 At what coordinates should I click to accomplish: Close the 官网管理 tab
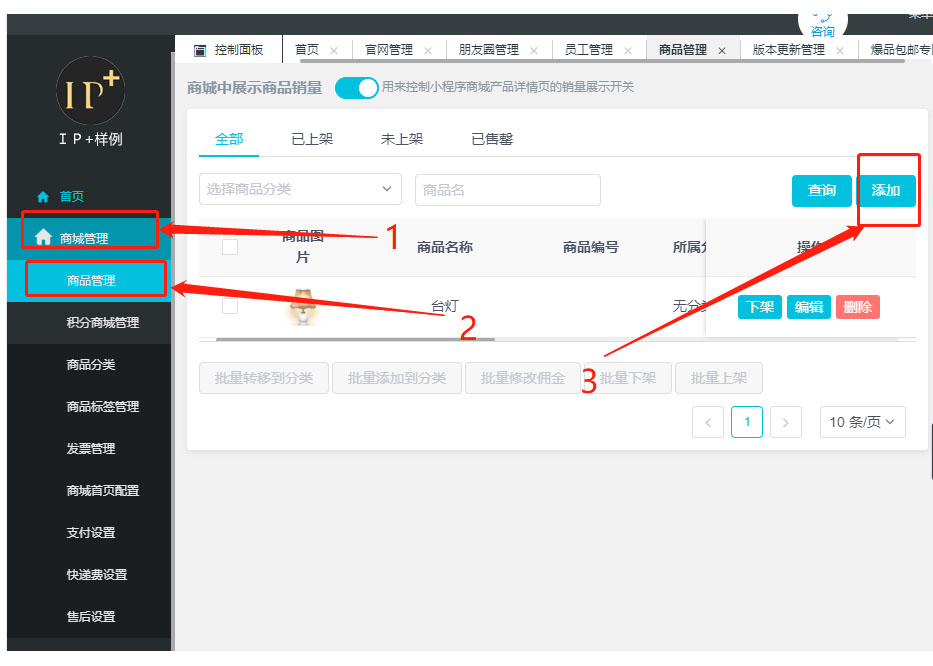428,50
